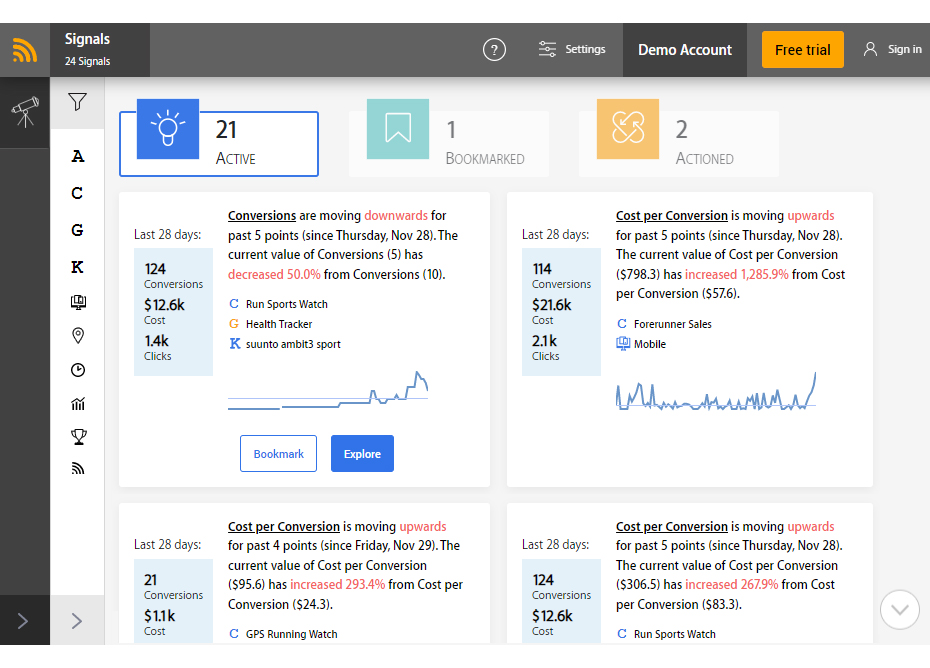Switch to the 1 Bookmarked tab

pyautogui.click(x=449, y=144)
